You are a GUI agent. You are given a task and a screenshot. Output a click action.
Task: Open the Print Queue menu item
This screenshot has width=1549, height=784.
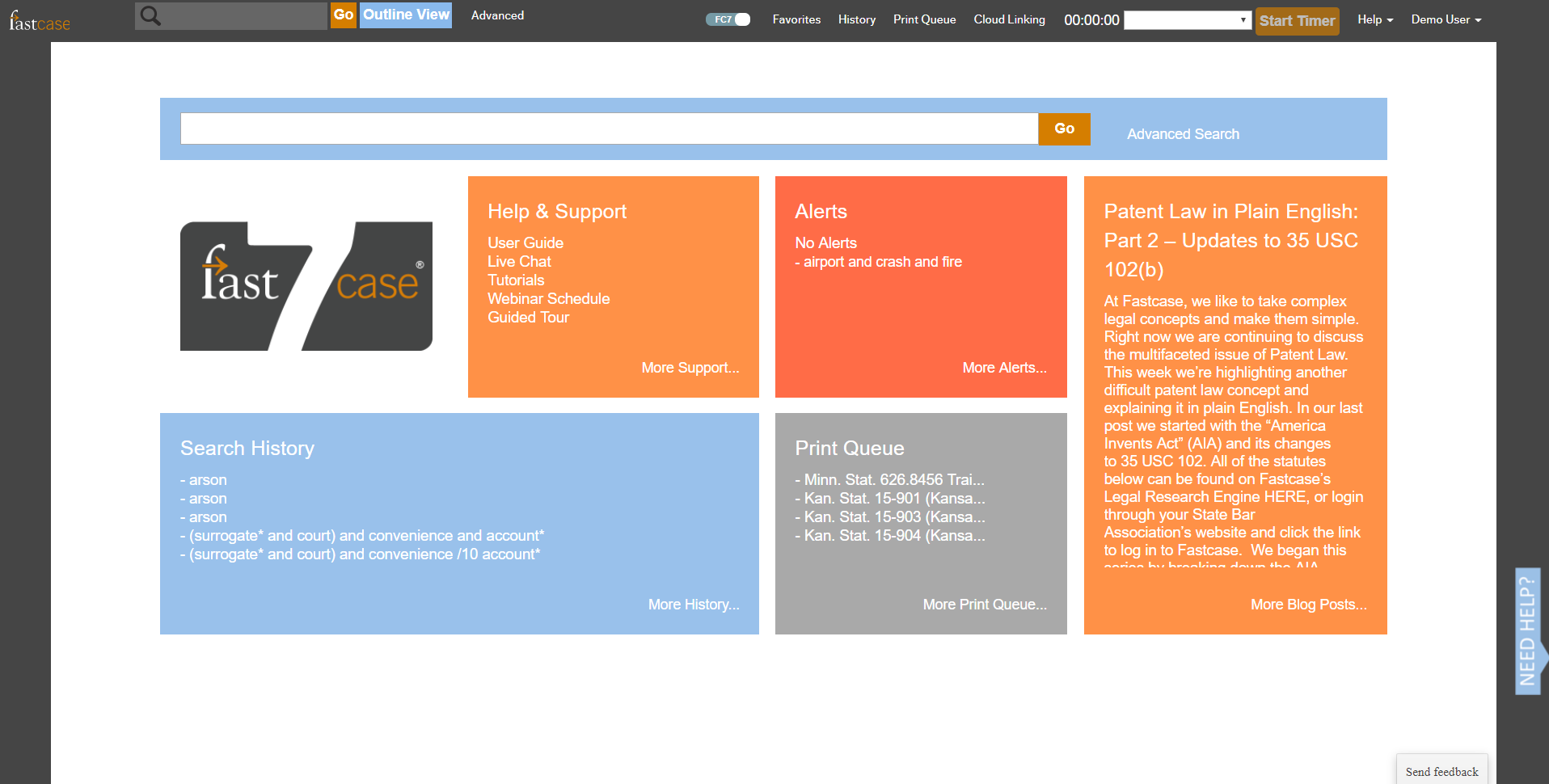[x=924, y=19]
